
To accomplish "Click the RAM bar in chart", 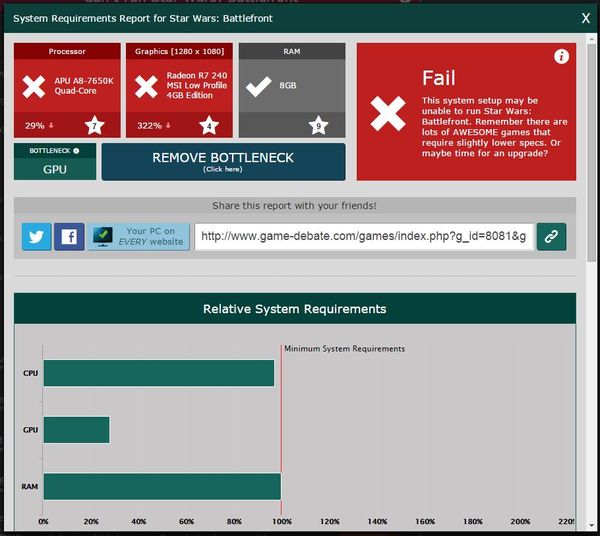I will [x=162, y=487].
